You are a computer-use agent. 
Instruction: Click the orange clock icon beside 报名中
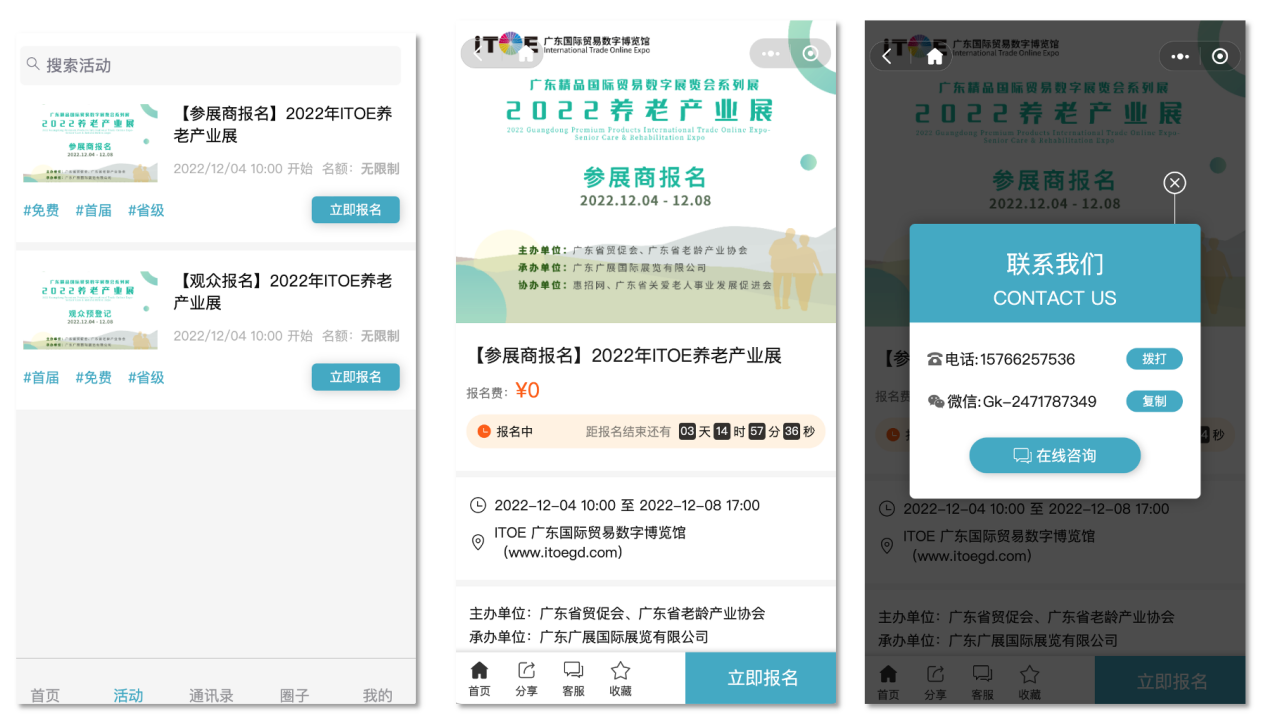484,431
